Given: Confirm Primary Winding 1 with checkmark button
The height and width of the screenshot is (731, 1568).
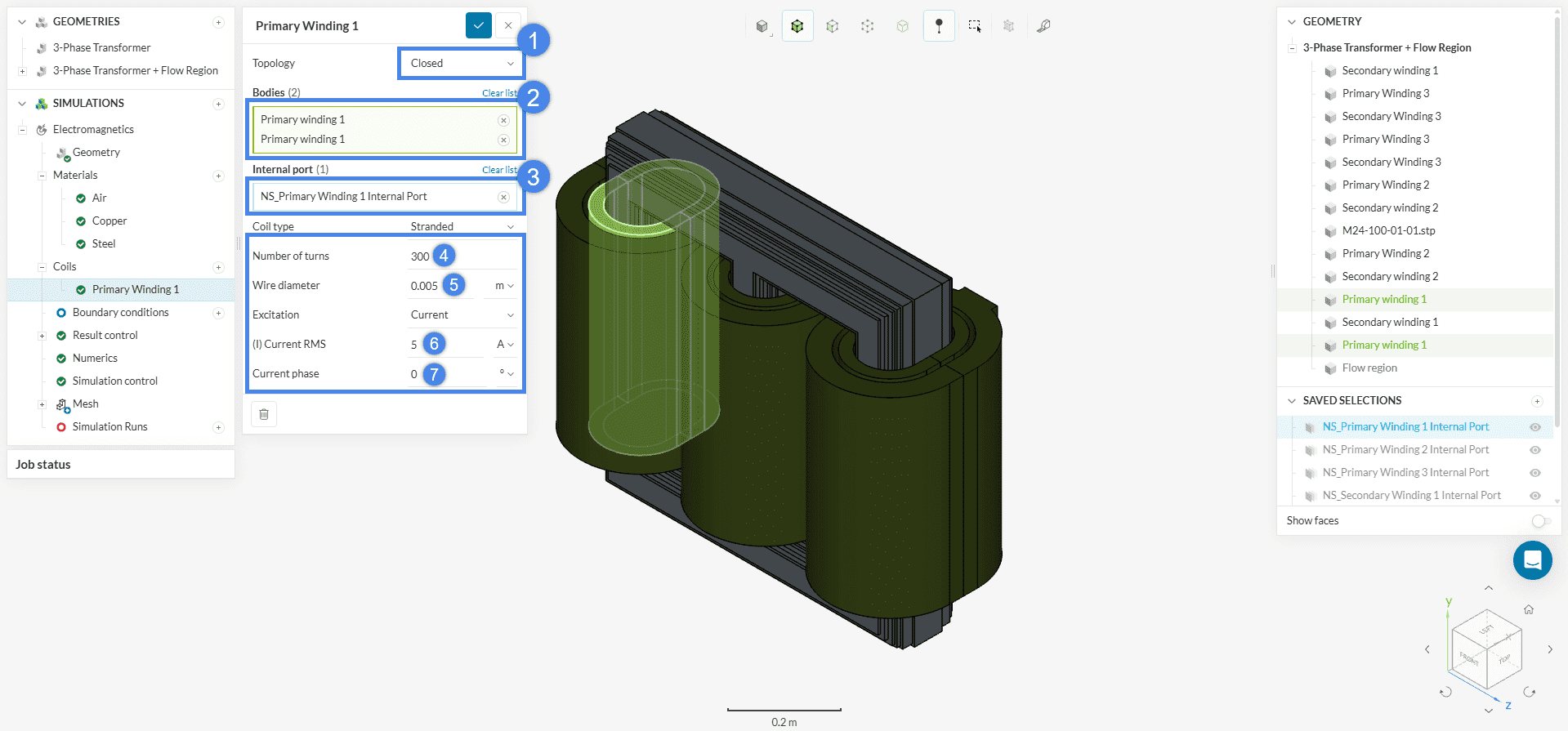Looking at the screenshot, I should [x=478, y=26].
